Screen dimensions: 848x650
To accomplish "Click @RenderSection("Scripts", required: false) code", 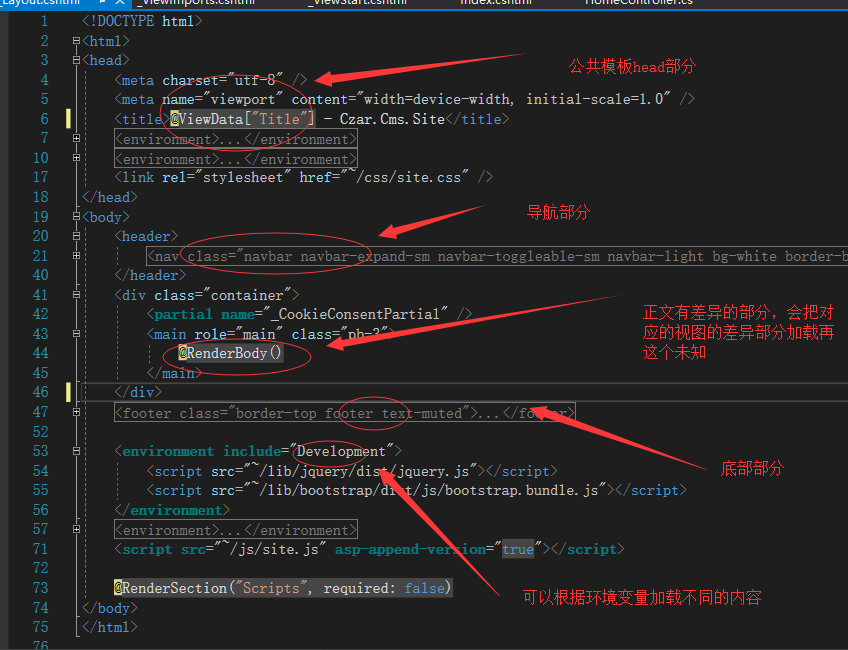I will coord(283,588).
